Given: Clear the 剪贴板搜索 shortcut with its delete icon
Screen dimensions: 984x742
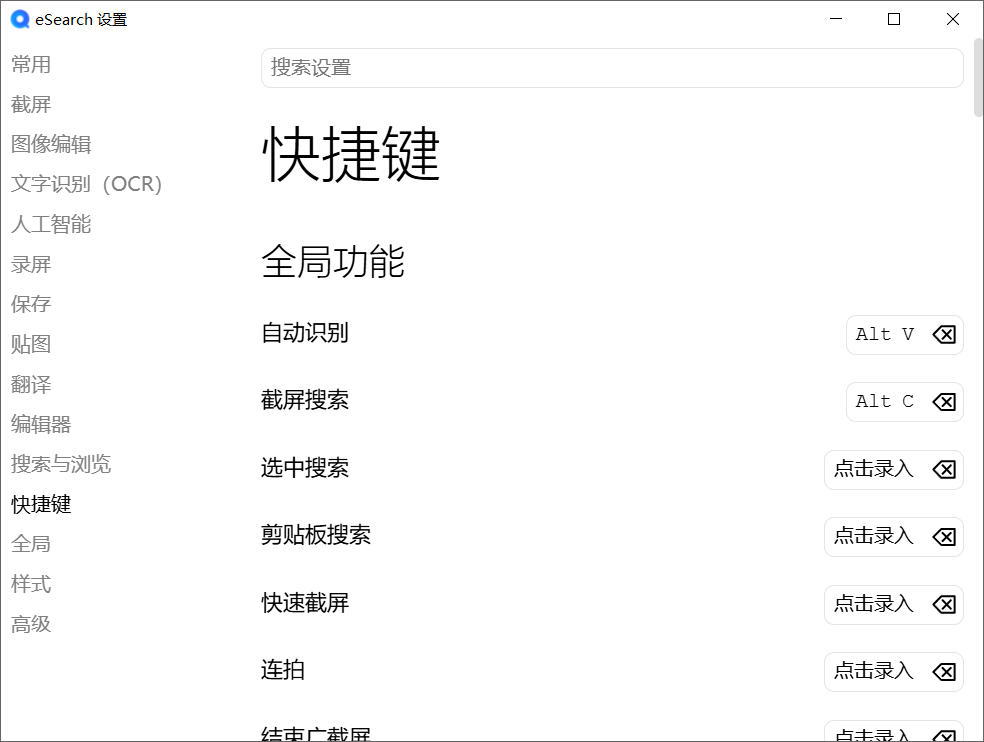Looking at the screenshot, I should pos(944,537).
